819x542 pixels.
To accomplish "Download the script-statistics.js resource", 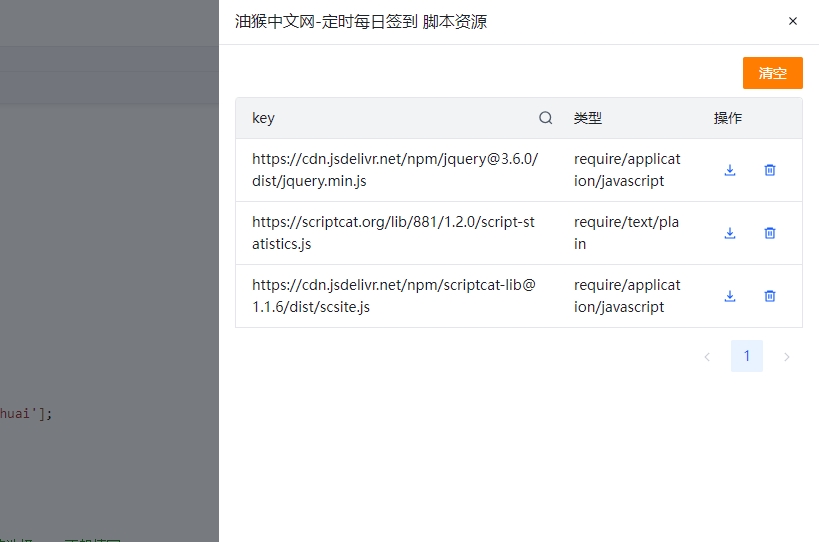I will [730, 233].
